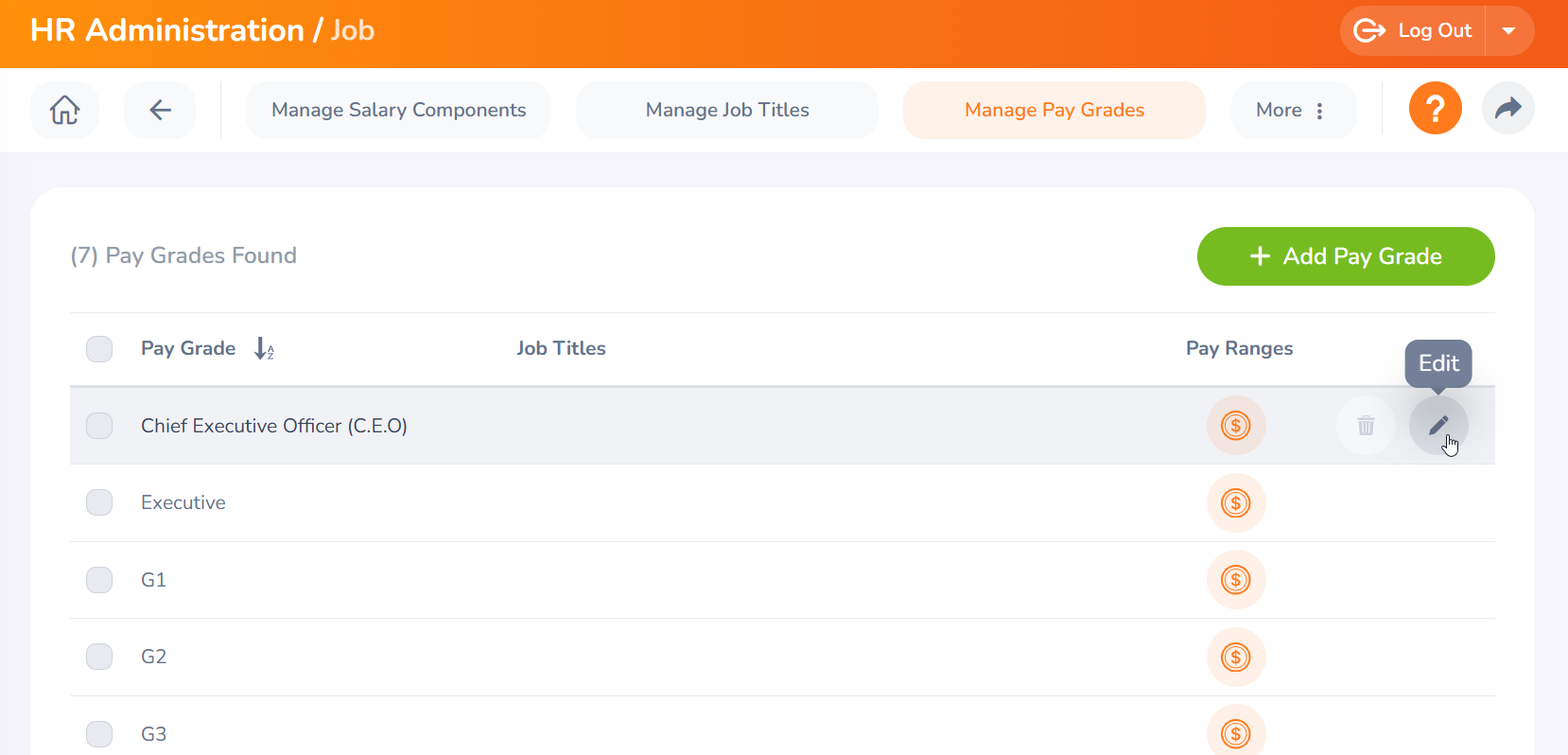Edit the Chief Executive Officer pay grade
The image size is (1568, 755).
1437,426
